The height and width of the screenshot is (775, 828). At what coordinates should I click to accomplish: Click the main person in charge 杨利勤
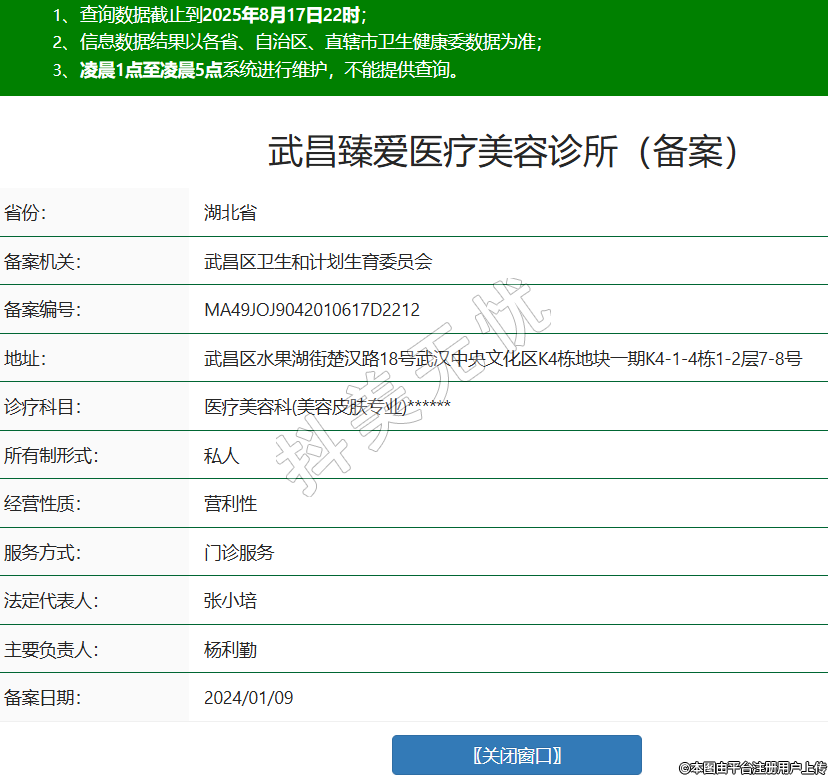[230, 650]
